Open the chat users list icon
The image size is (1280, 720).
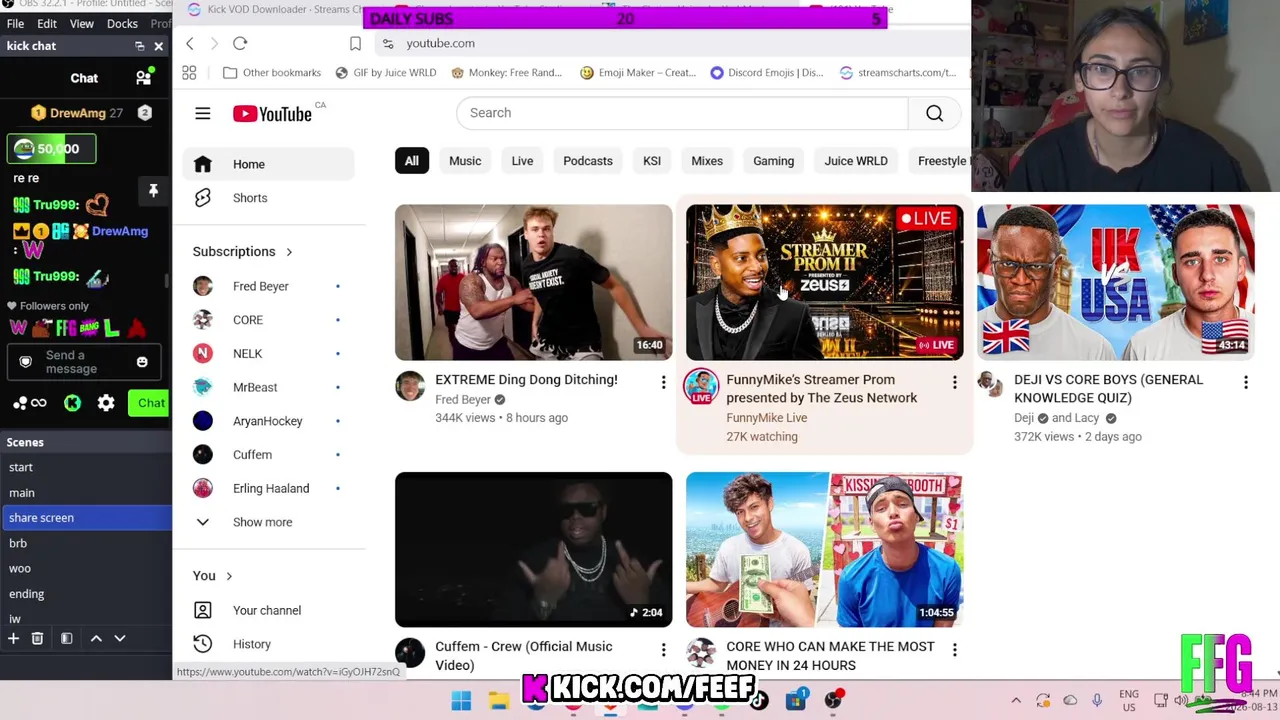[x=143, y=78]
